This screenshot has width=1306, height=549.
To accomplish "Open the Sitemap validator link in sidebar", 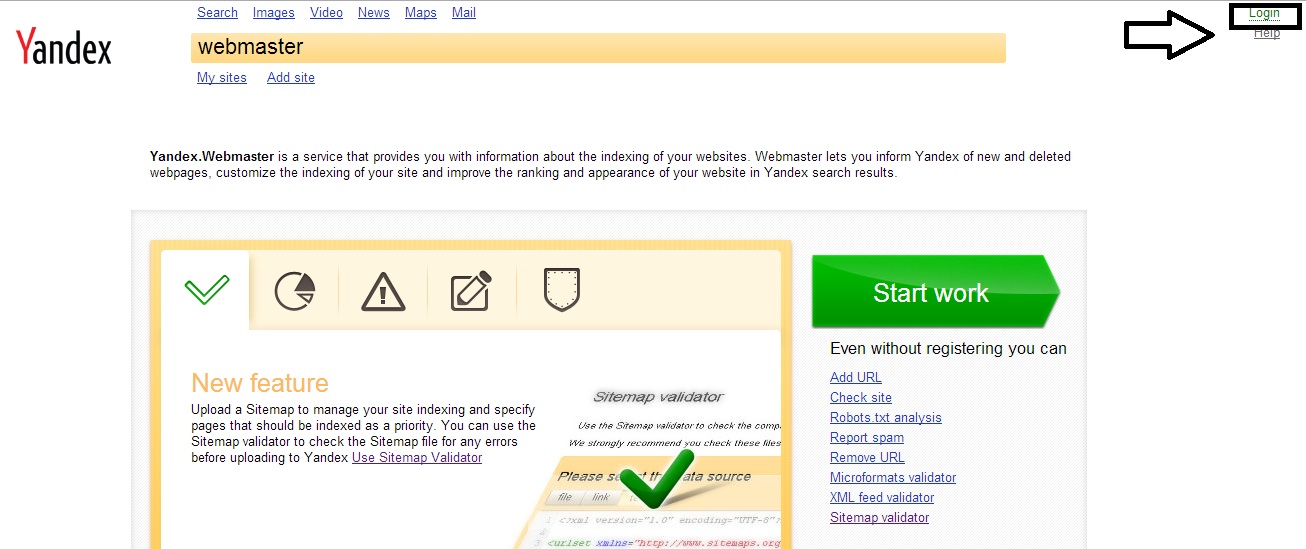I will coord(879,518).
